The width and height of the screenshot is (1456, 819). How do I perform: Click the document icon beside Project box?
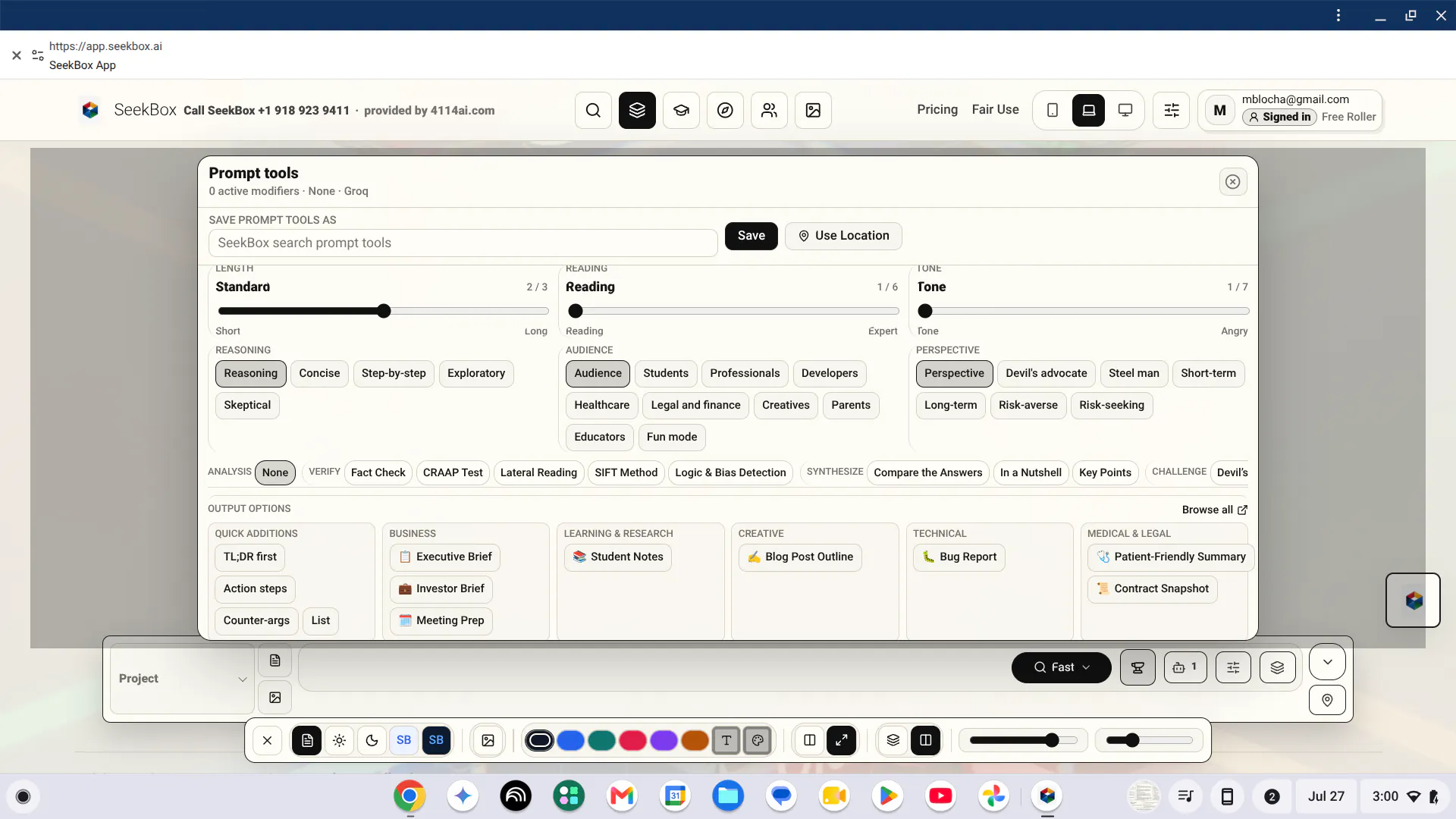click(275, 661)
